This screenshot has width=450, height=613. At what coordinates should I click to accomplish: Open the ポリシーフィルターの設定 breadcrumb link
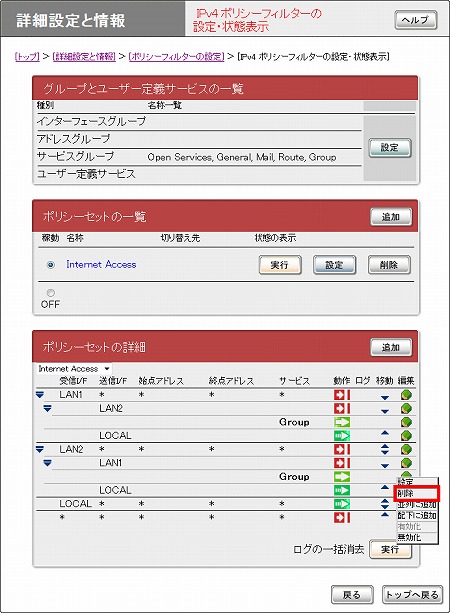pyautogui.click(x=176, y=57)
